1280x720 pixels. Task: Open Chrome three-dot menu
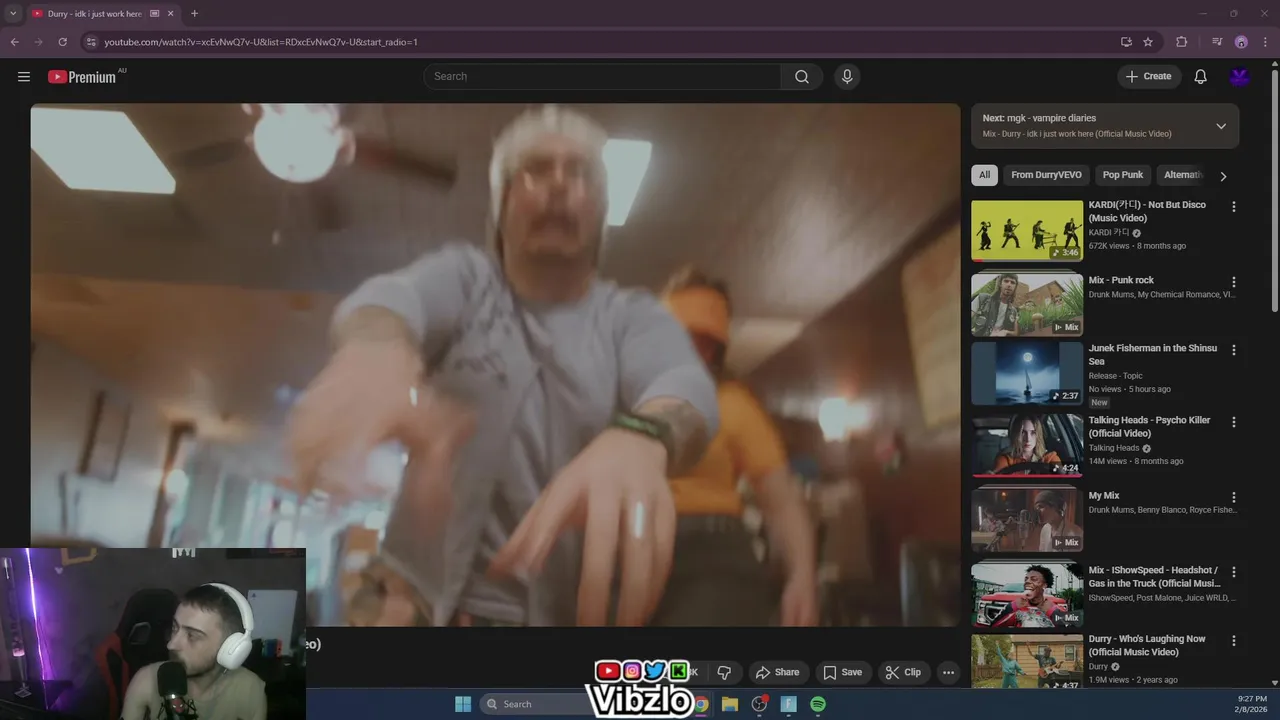click(1265, 42)
